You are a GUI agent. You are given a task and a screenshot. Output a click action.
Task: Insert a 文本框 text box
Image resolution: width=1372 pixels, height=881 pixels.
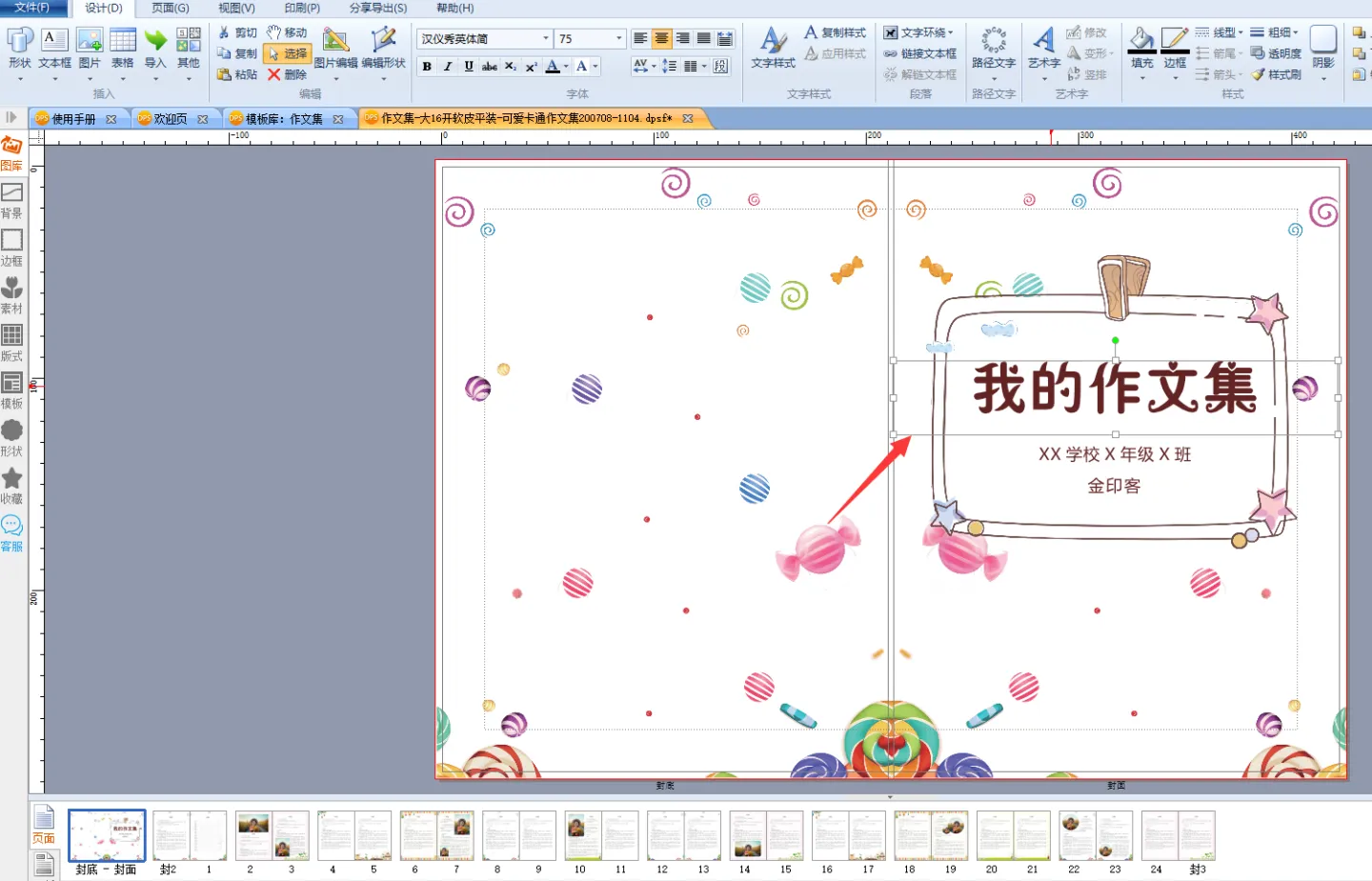click(x=55, y=49)
